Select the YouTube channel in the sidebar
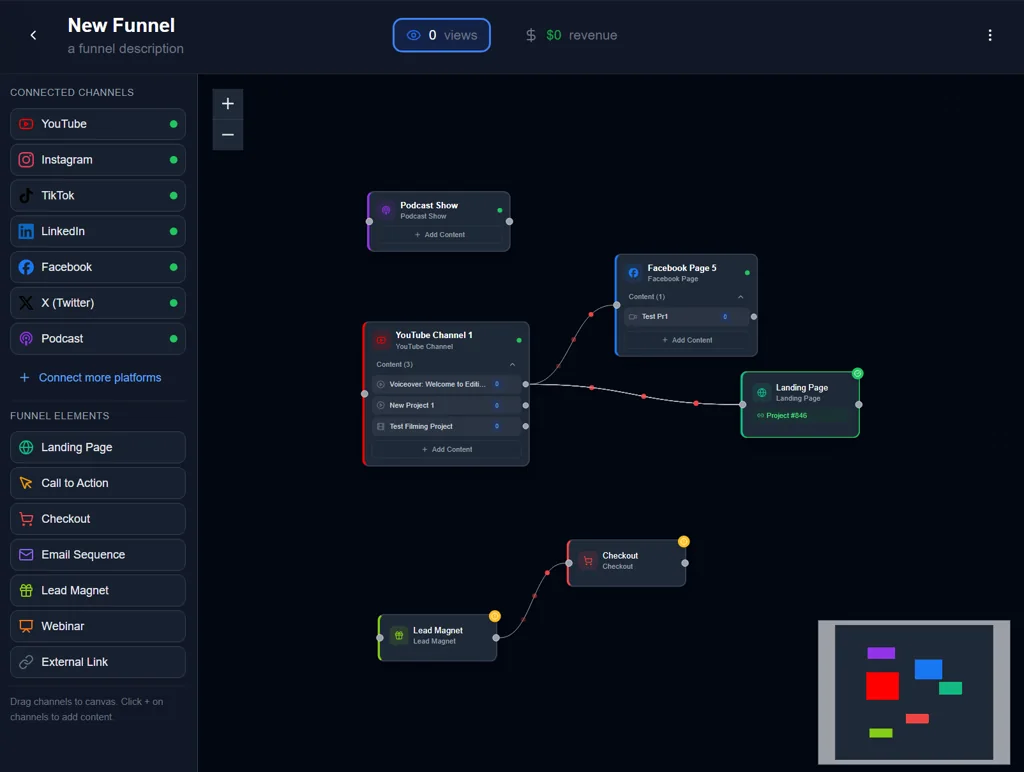The image size is (1024, 772). click(97, 123)
